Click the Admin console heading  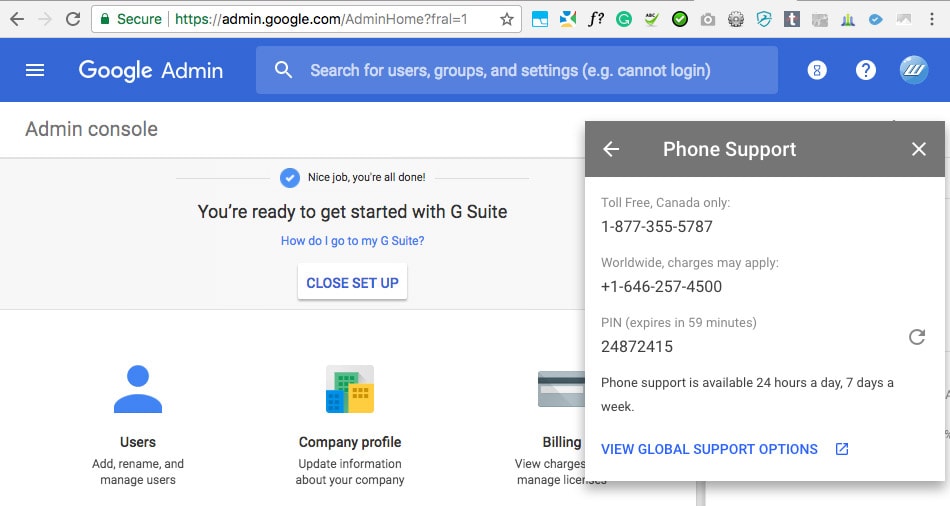pyautogui.click(x=91, y=129)
